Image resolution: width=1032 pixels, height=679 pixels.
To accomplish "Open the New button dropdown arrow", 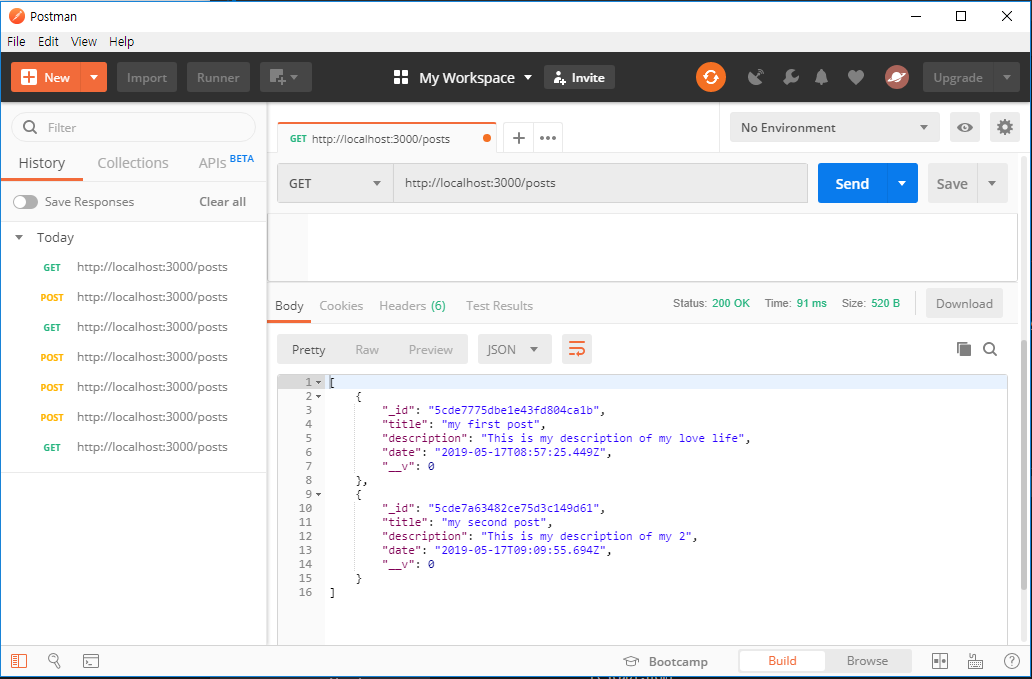I will tap(93, 78).
